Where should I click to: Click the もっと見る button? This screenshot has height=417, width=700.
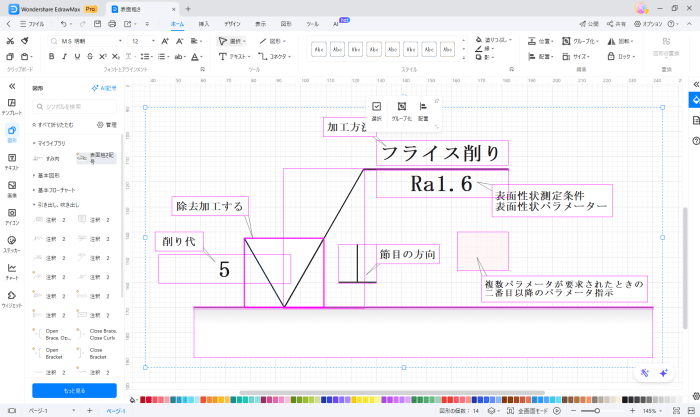pos(75,391)
